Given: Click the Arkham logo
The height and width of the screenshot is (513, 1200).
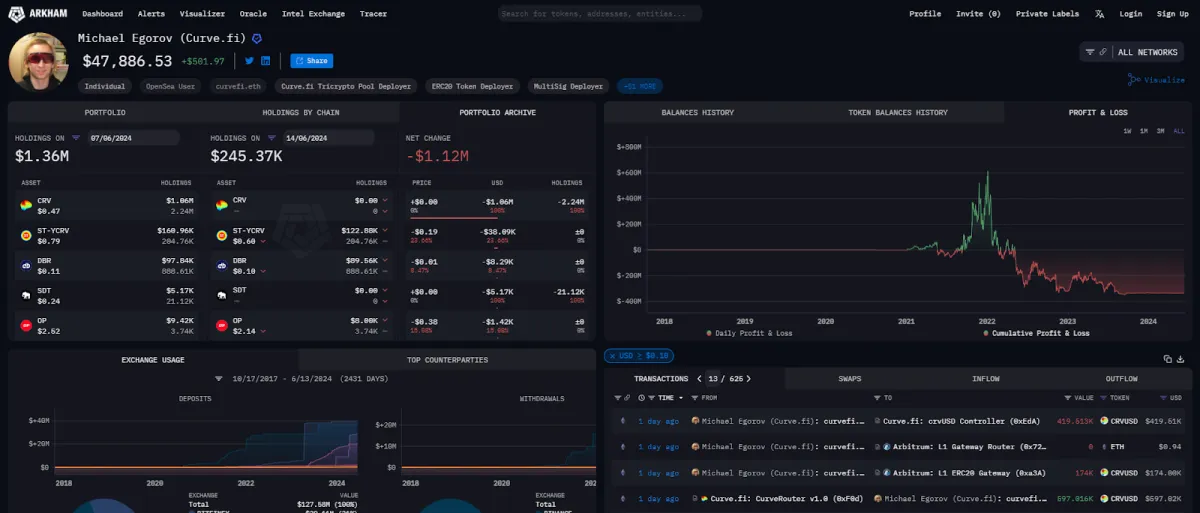Looking at the screenshot, I should click(38, 14).
